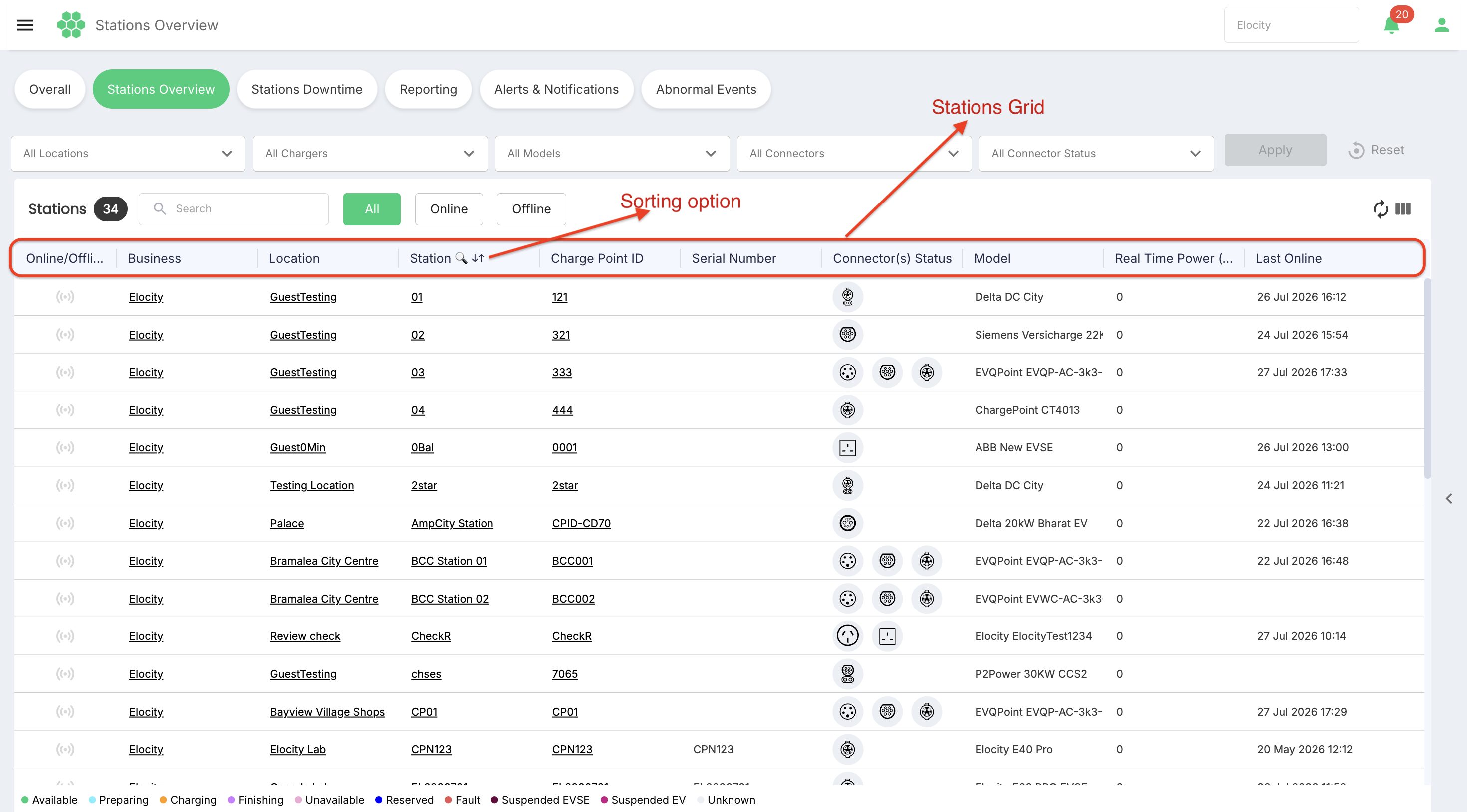Refresh the stations grid
This screenshot has height=812, width=1467.
point(1381,209)
